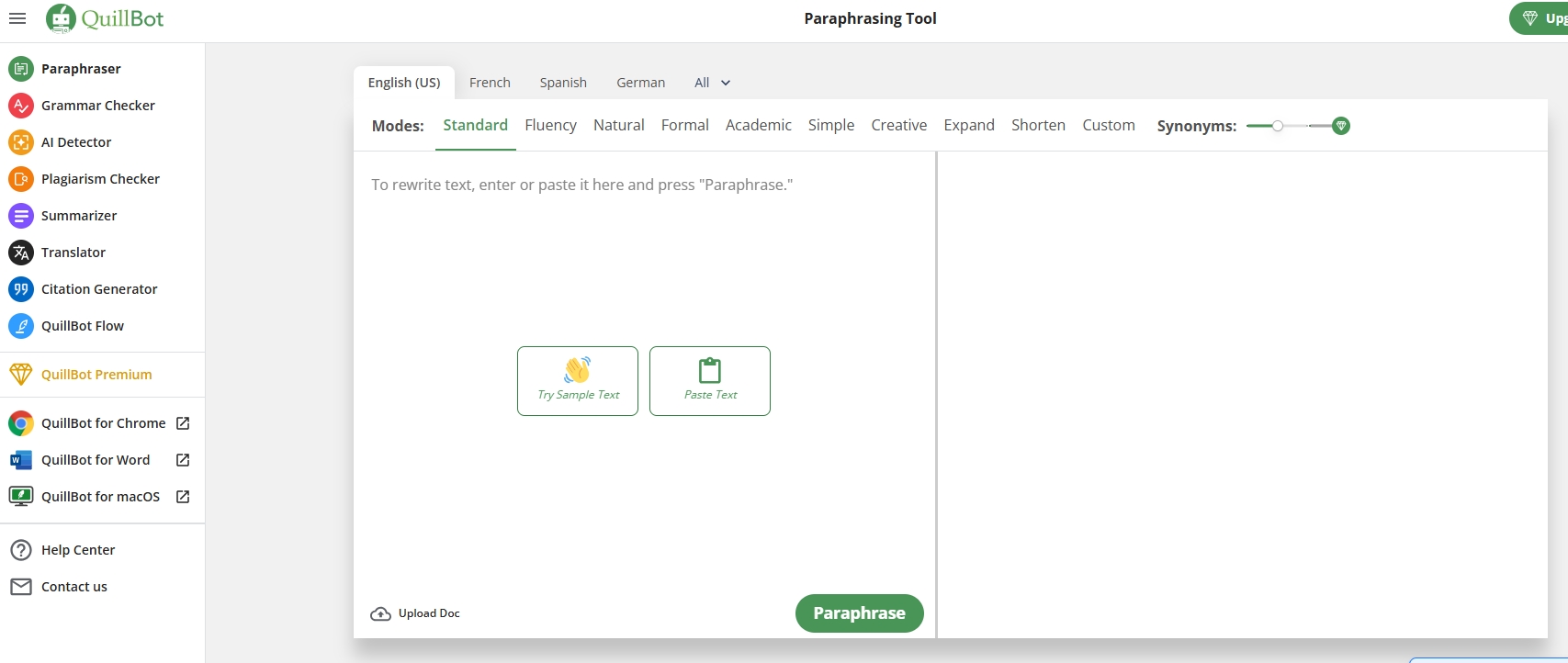
Task: Open the Contact us link
Action: point(74,587)
